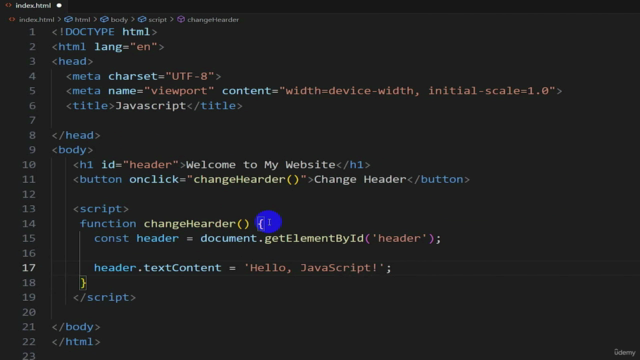Click the function keyword on line 14

coord(108,224)
